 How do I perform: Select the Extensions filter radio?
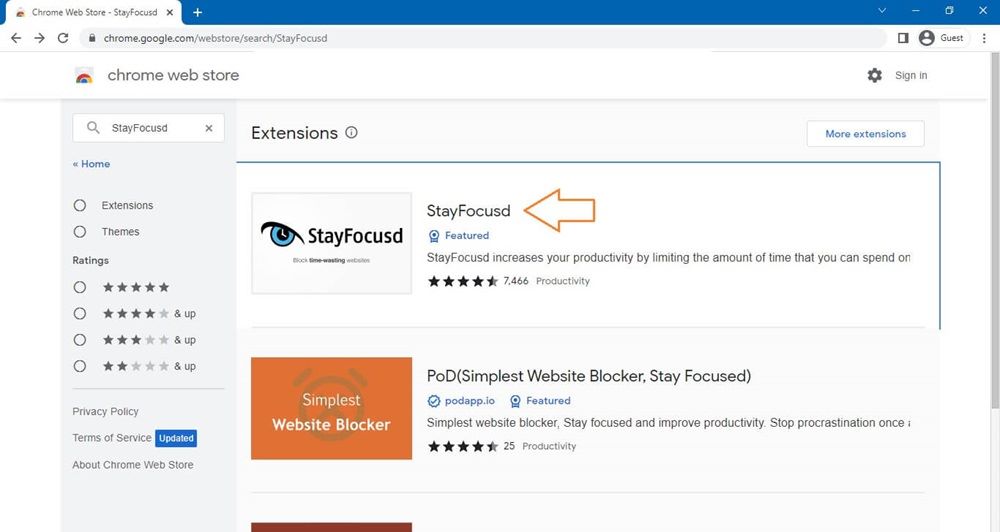(80, 205)
